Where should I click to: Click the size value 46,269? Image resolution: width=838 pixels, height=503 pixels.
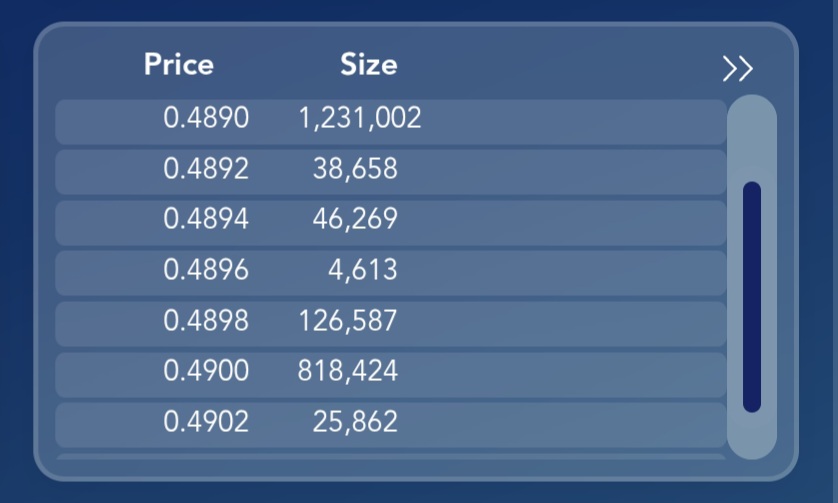click(x=355, y=219)
